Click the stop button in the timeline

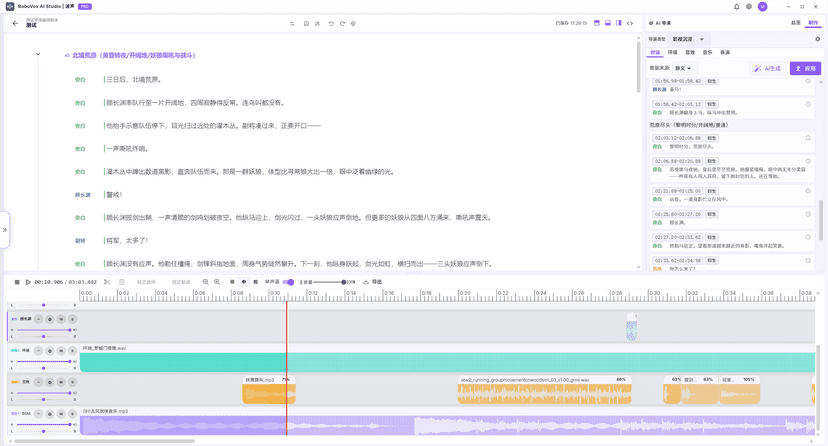[x=17, y=282]
